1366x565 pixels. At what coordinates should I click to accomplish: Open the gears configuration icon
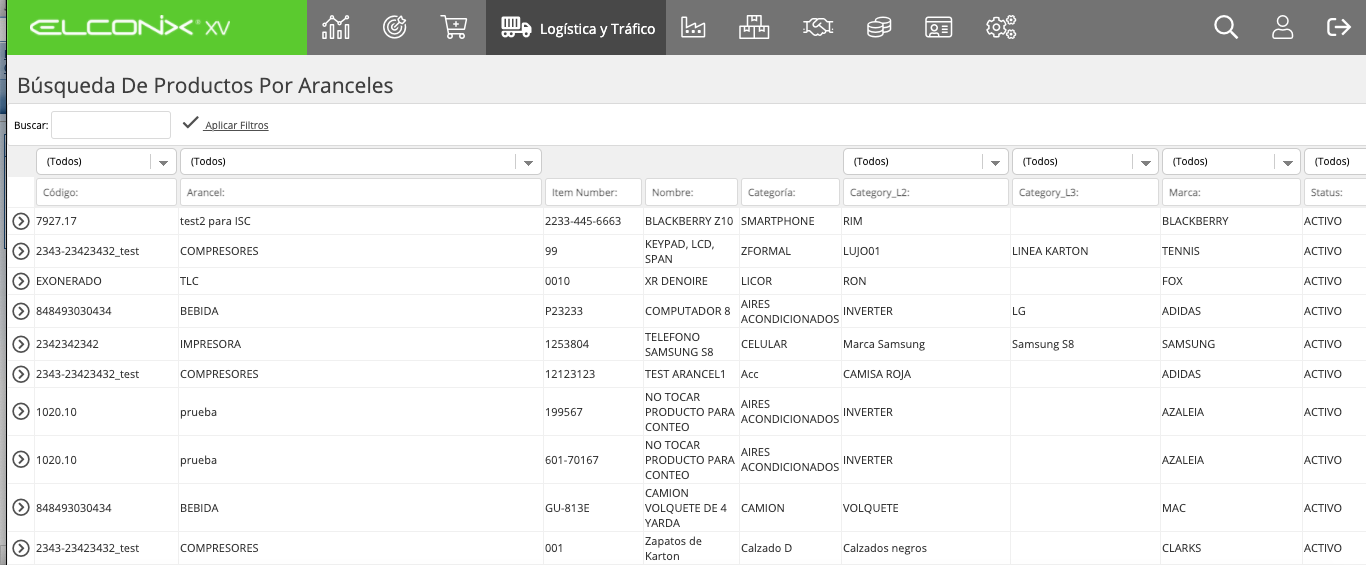coord(1001,27)
